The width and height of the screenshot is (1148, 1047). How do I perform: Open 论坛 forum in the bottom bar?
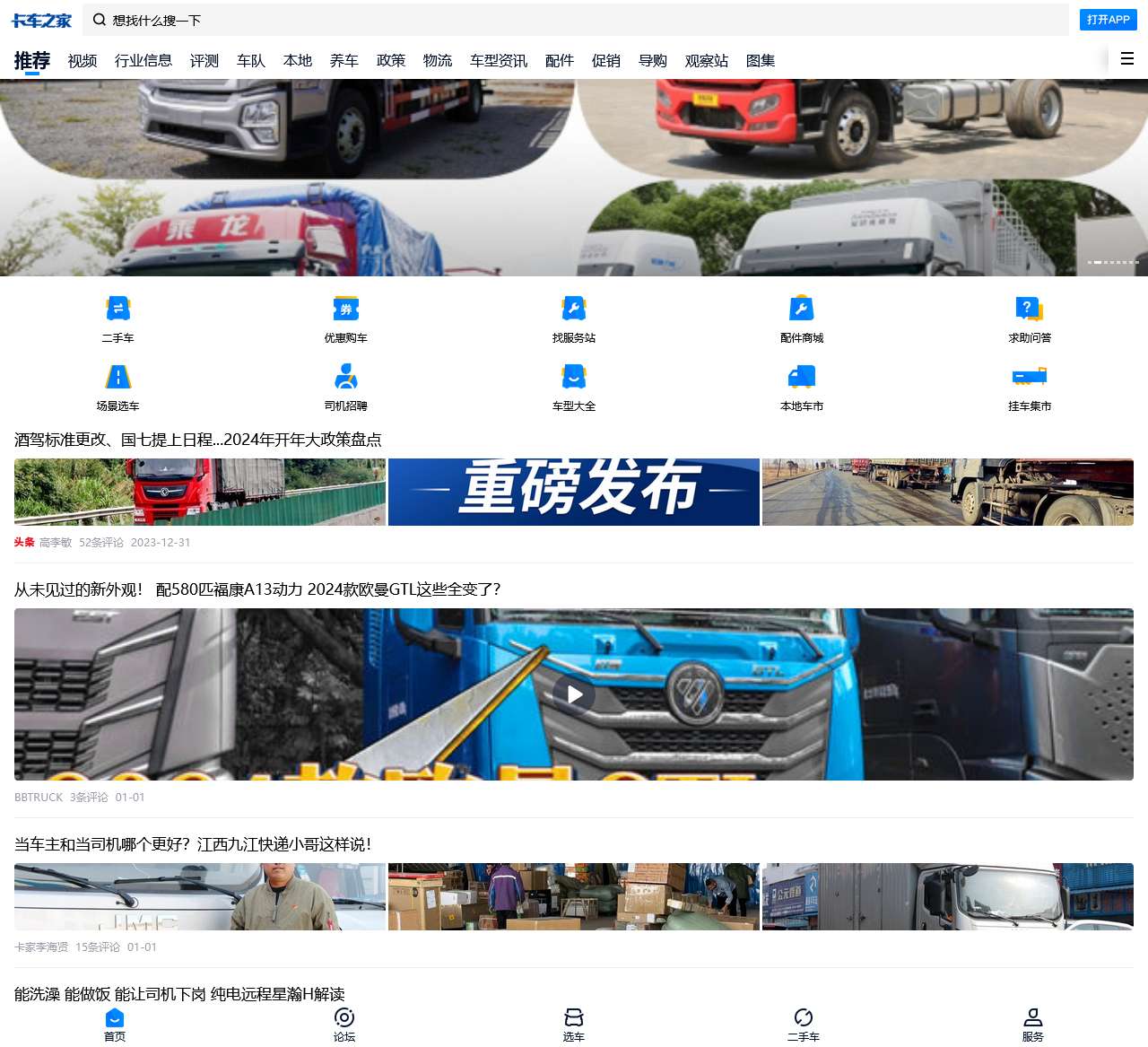344,1025
